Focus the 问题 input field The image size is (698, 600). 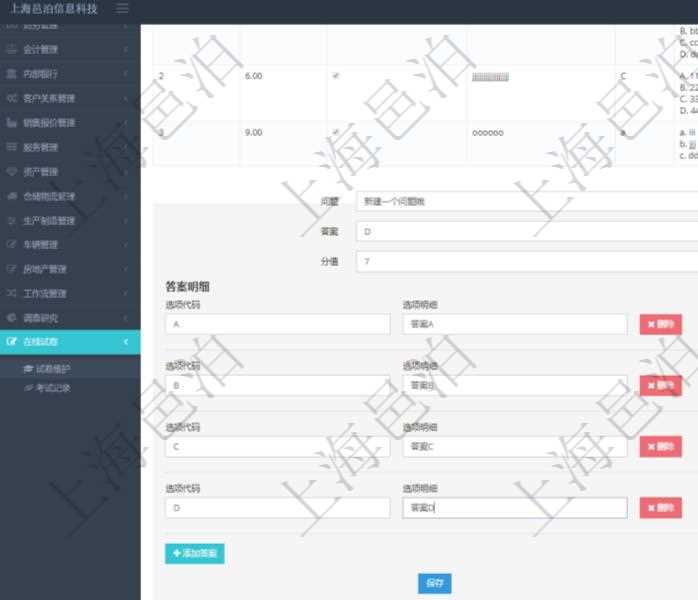[x=527, y=202]
